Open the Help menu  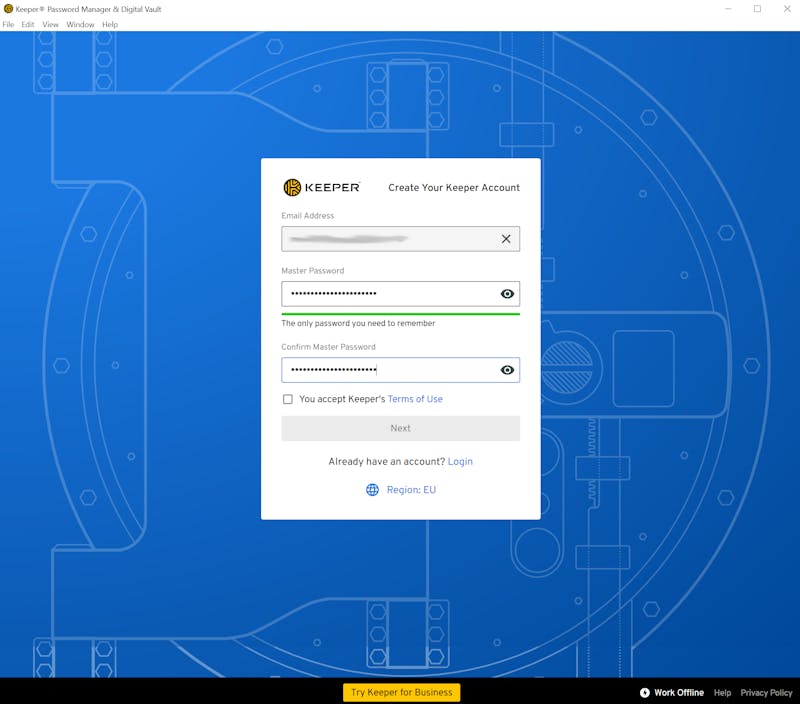(110, 24)
